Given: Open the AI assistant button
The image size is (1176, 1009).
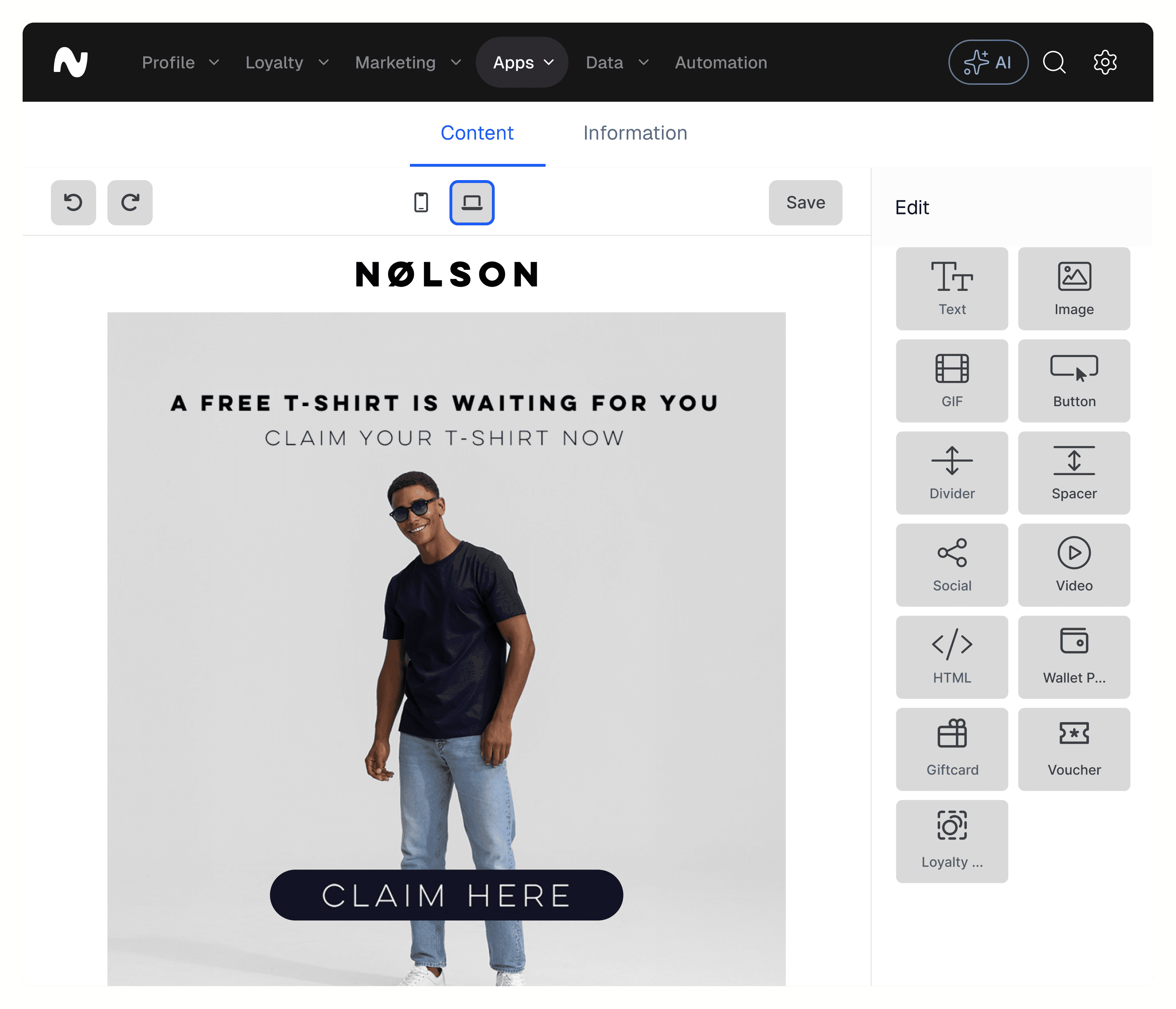Looking at the screenshot, I should (988, 63).
